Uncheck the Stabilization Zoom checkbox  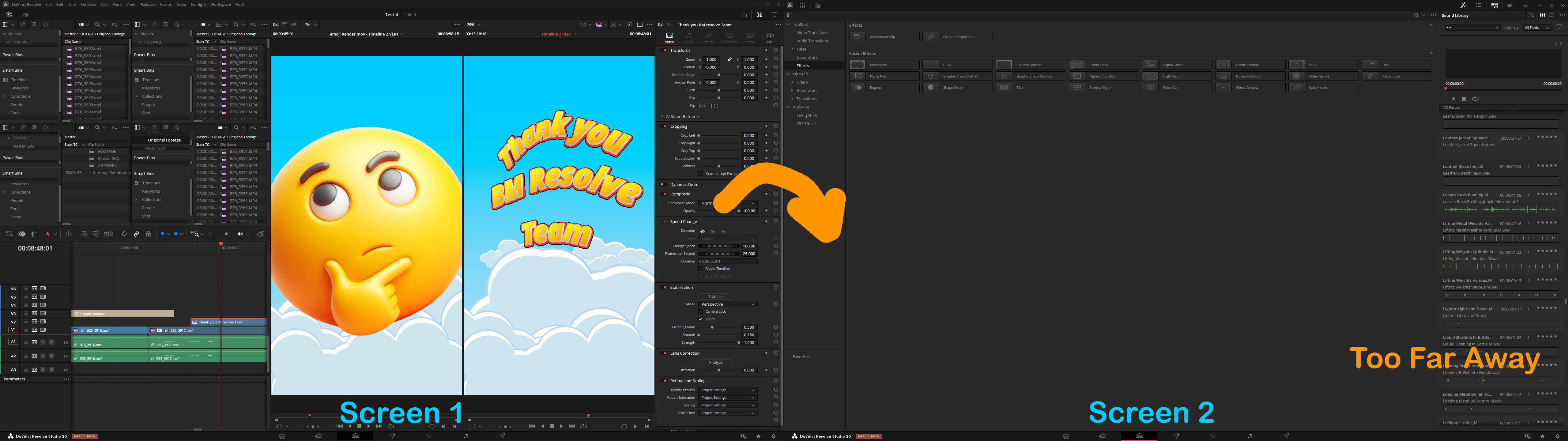[x=701, y=319]
